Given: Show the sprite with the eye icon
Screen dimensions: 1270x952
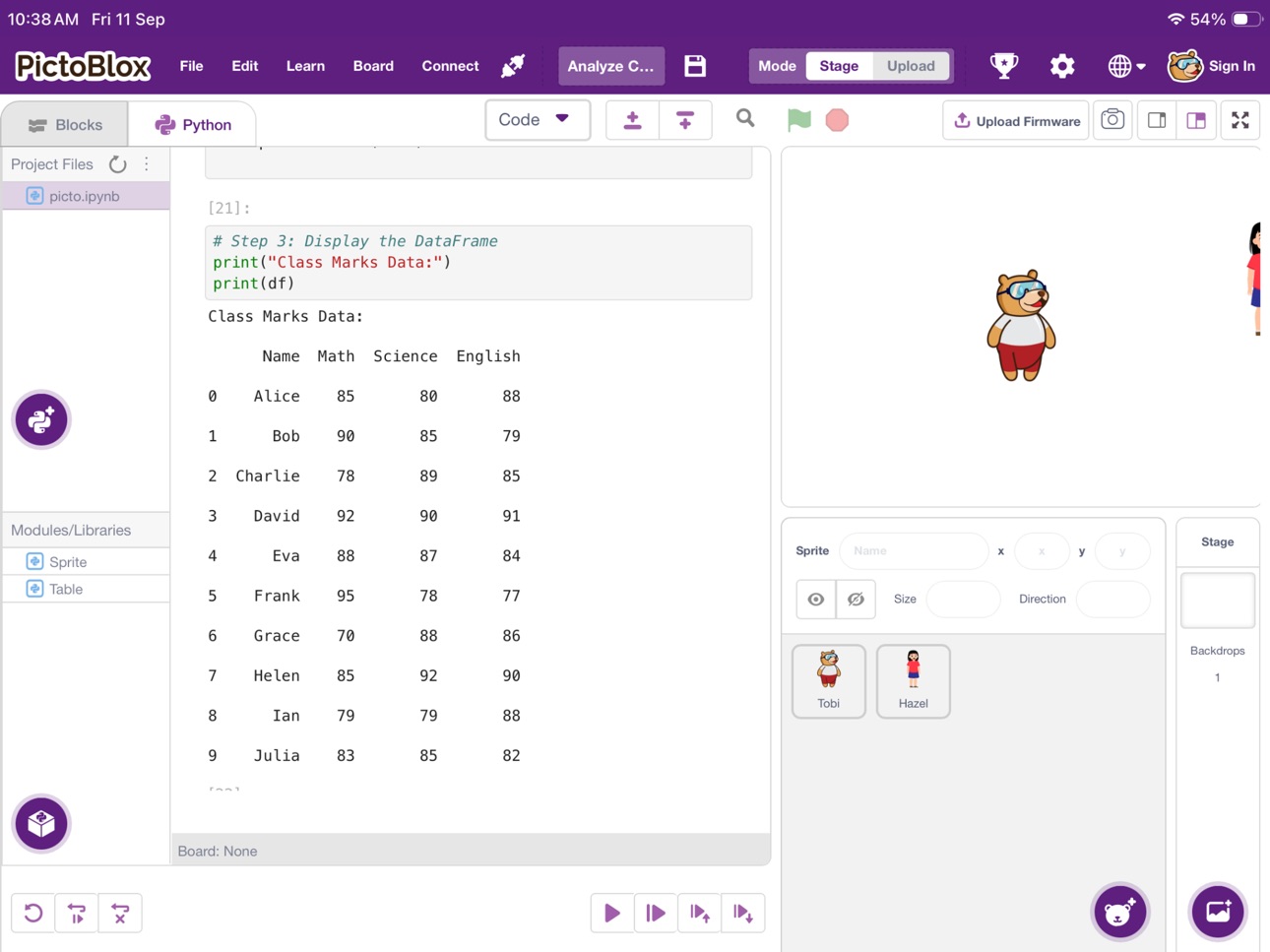Looking at the screenshot, I should [x=816, y=599].
